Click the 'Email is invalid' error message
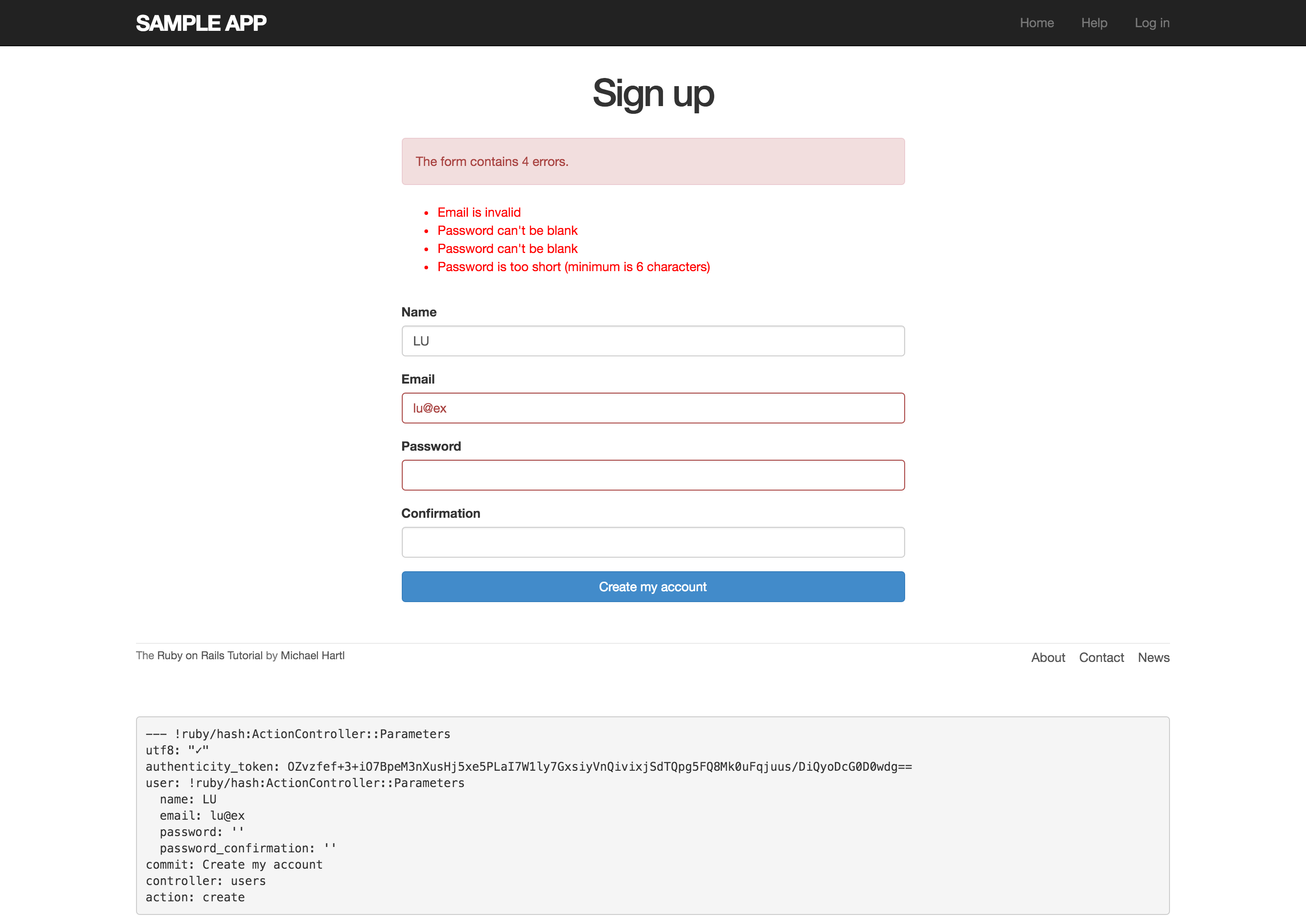The height and width of the screenshot is (924, 1306). tap(478, 212)
